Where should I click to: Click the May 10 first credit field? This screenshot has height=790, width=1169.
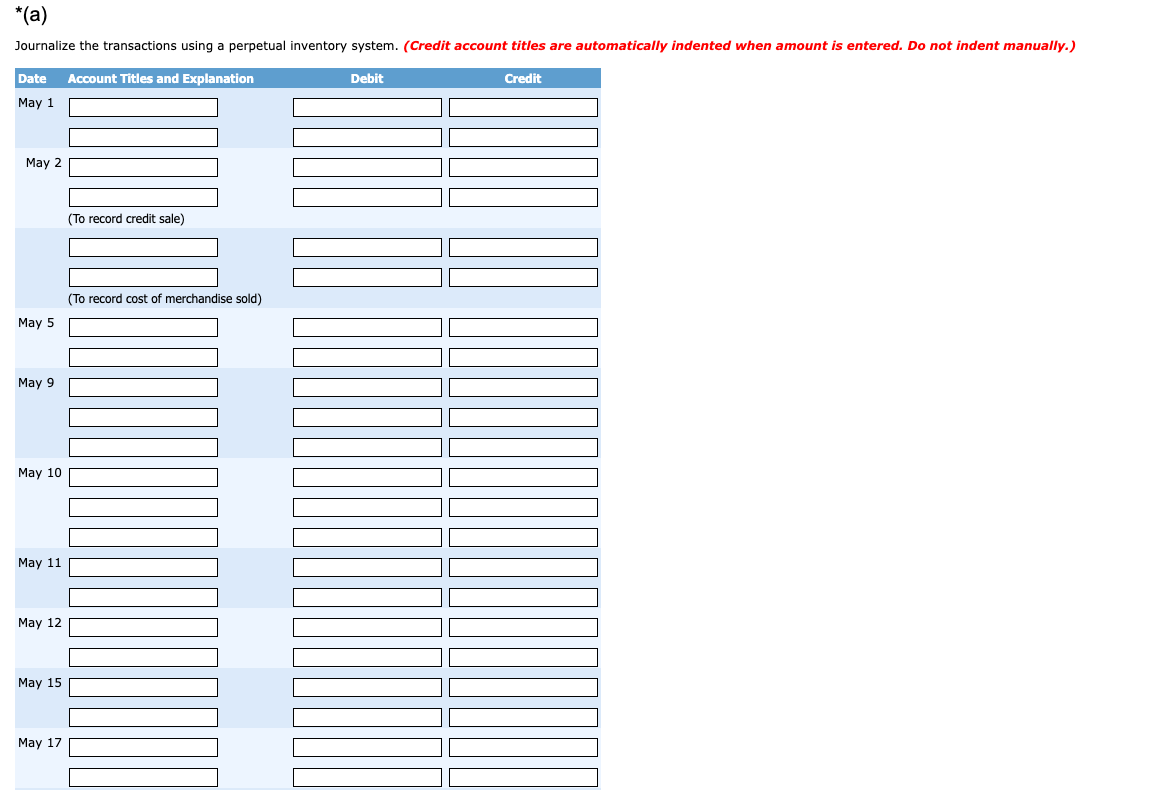coord(523,478)
